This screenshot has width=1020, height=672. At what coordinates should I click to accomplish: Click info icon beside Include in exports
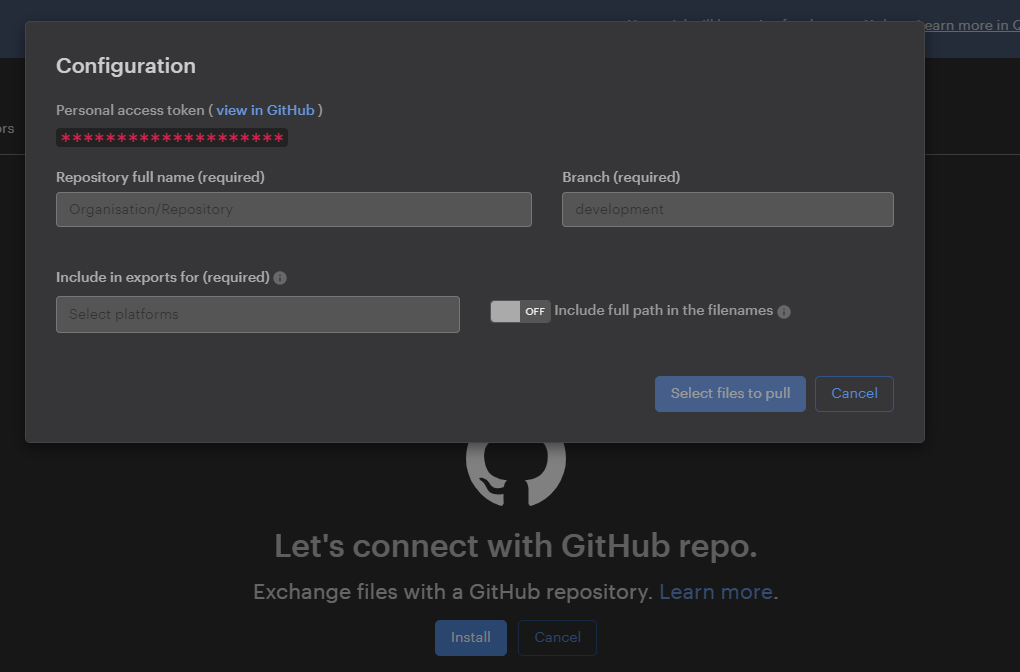click(280, 278)
